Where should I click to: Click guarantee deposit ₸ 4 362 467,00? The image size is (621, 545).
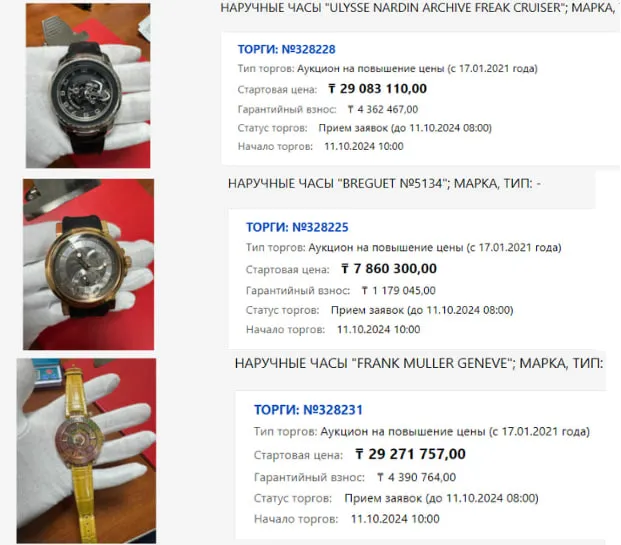[383, 109]
